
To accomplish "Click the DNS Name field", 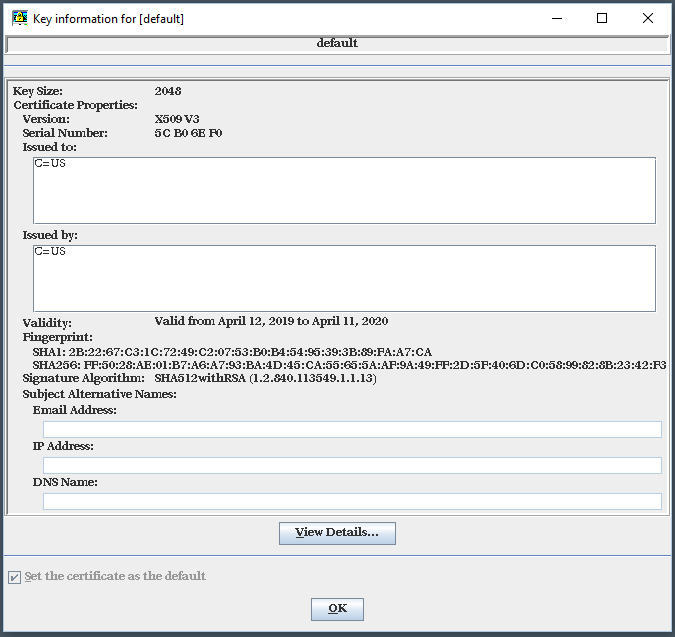I will pos(352,501).
